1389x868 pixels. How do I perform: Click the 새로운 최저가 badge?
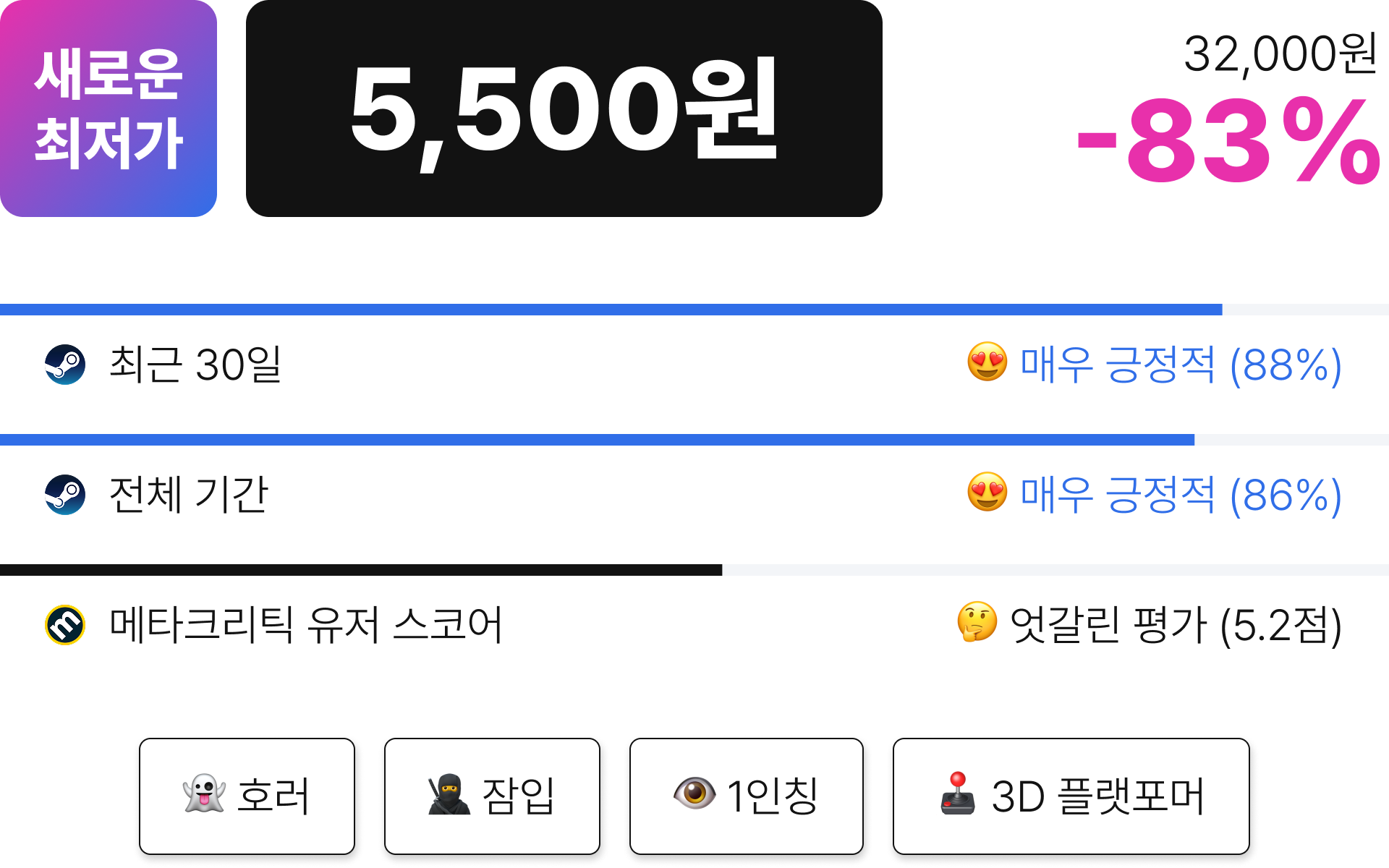click(x=109, y=109)
